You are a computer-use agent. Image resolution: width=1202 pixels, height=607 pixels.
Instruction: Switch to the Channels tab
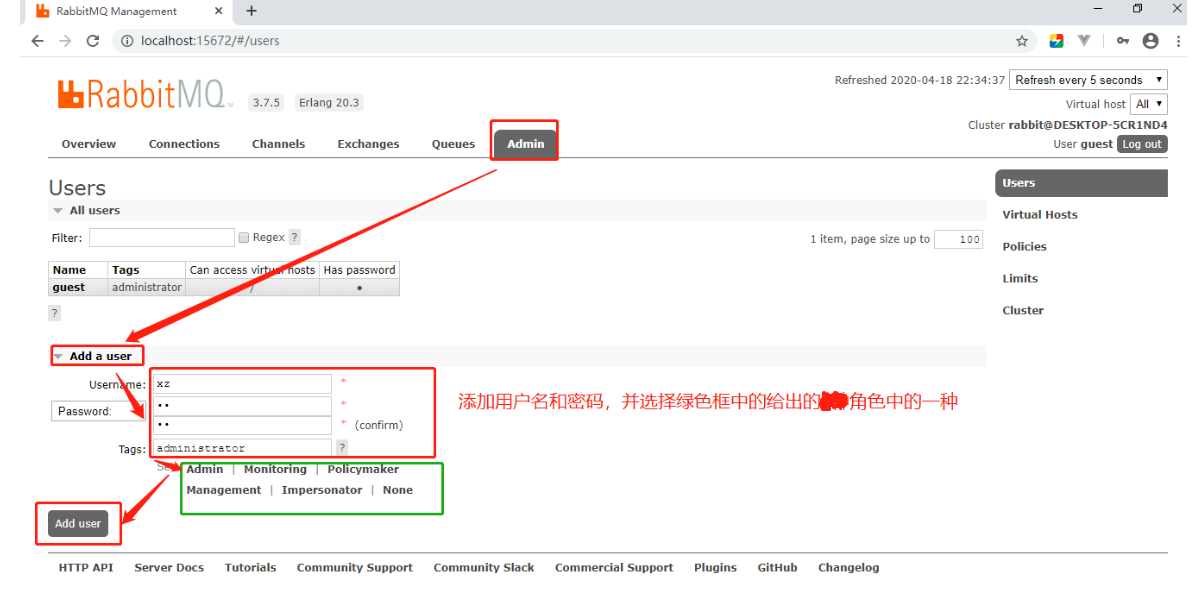pyautogui.click(x=278, y=144)
